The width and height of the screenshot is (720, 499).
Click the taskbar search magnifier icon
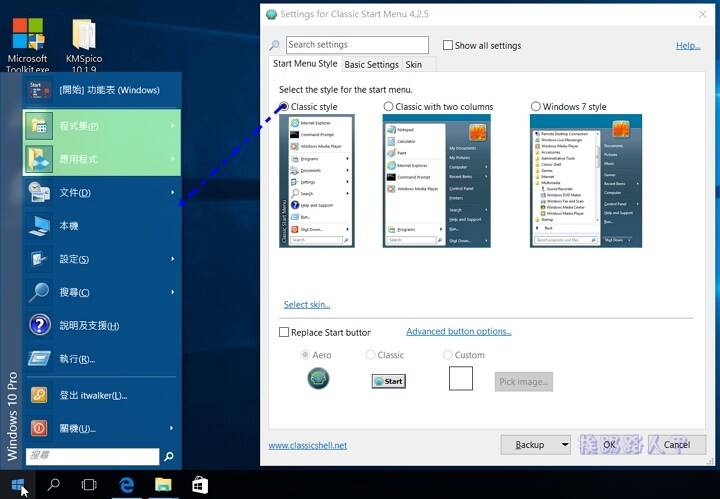click(x=53, y=484)
